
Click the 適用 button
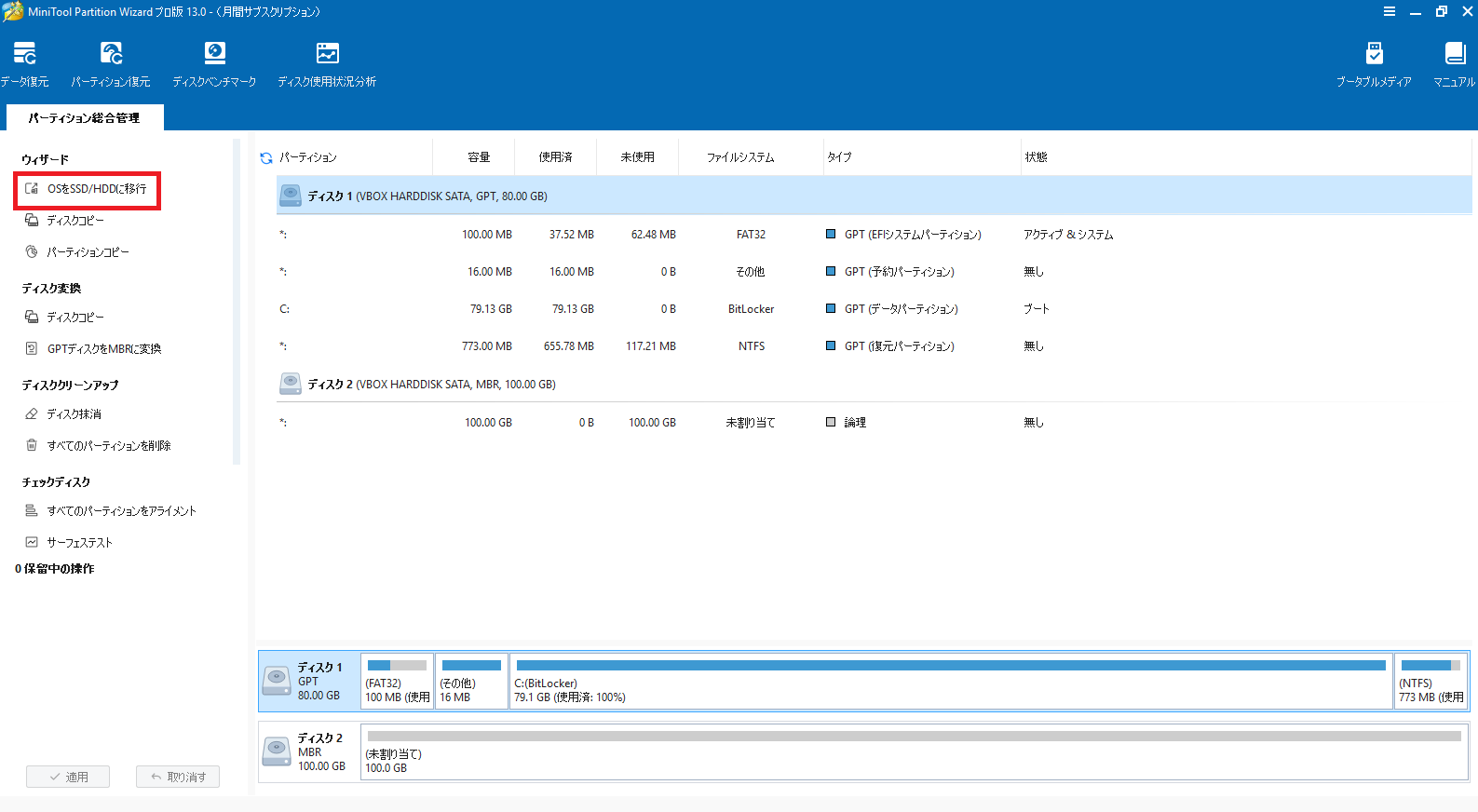68,777
